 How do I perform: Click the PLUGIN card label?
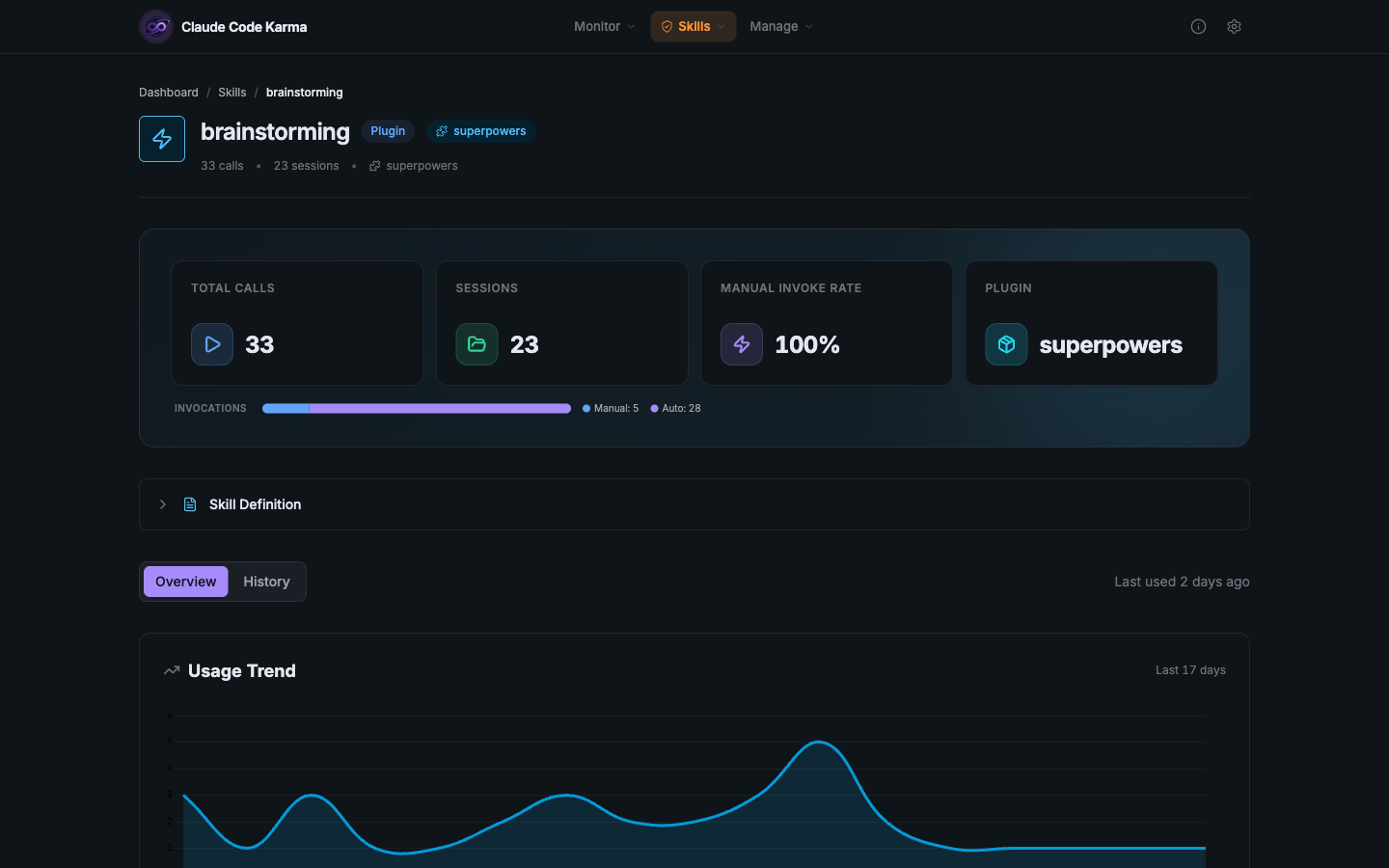tap(1008, 288)
